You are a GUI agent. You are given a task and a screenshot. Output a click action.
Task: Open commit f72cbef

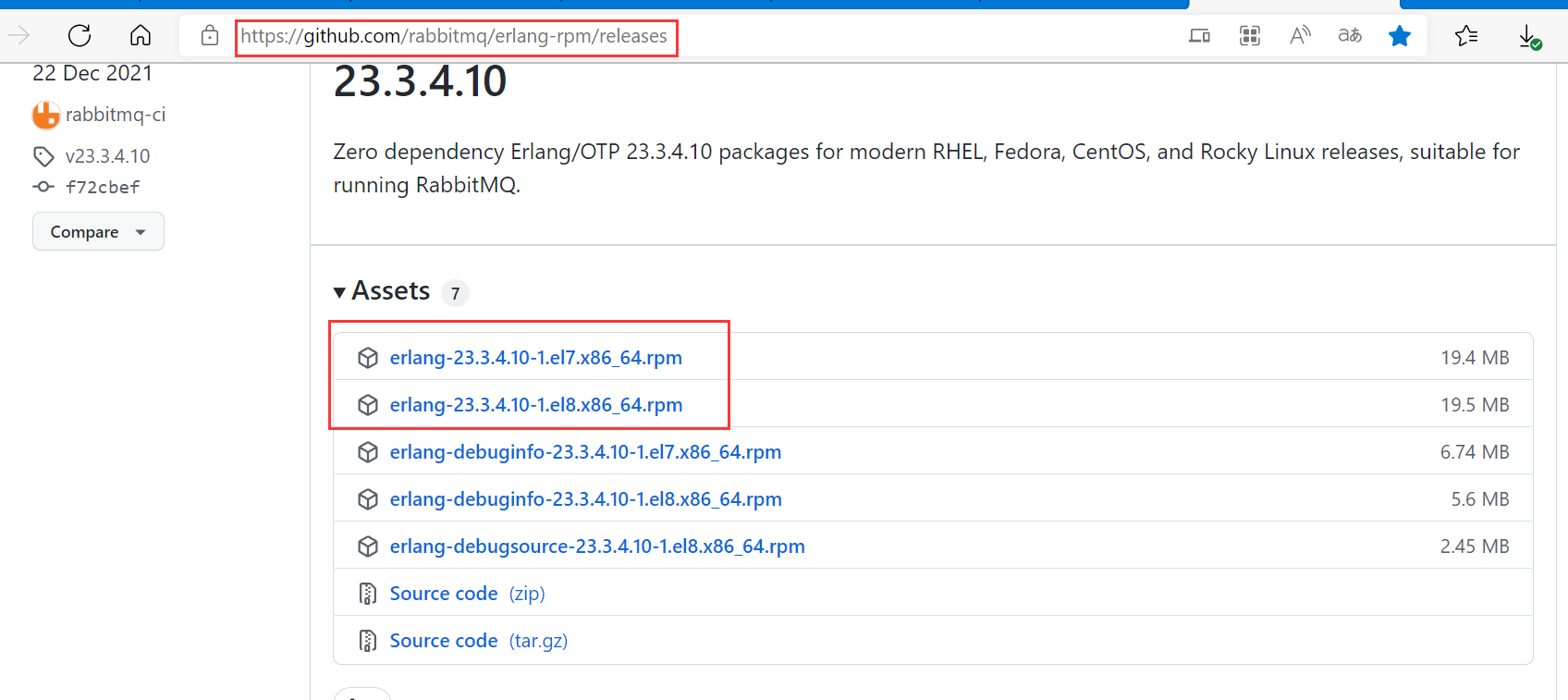[103, 187]
